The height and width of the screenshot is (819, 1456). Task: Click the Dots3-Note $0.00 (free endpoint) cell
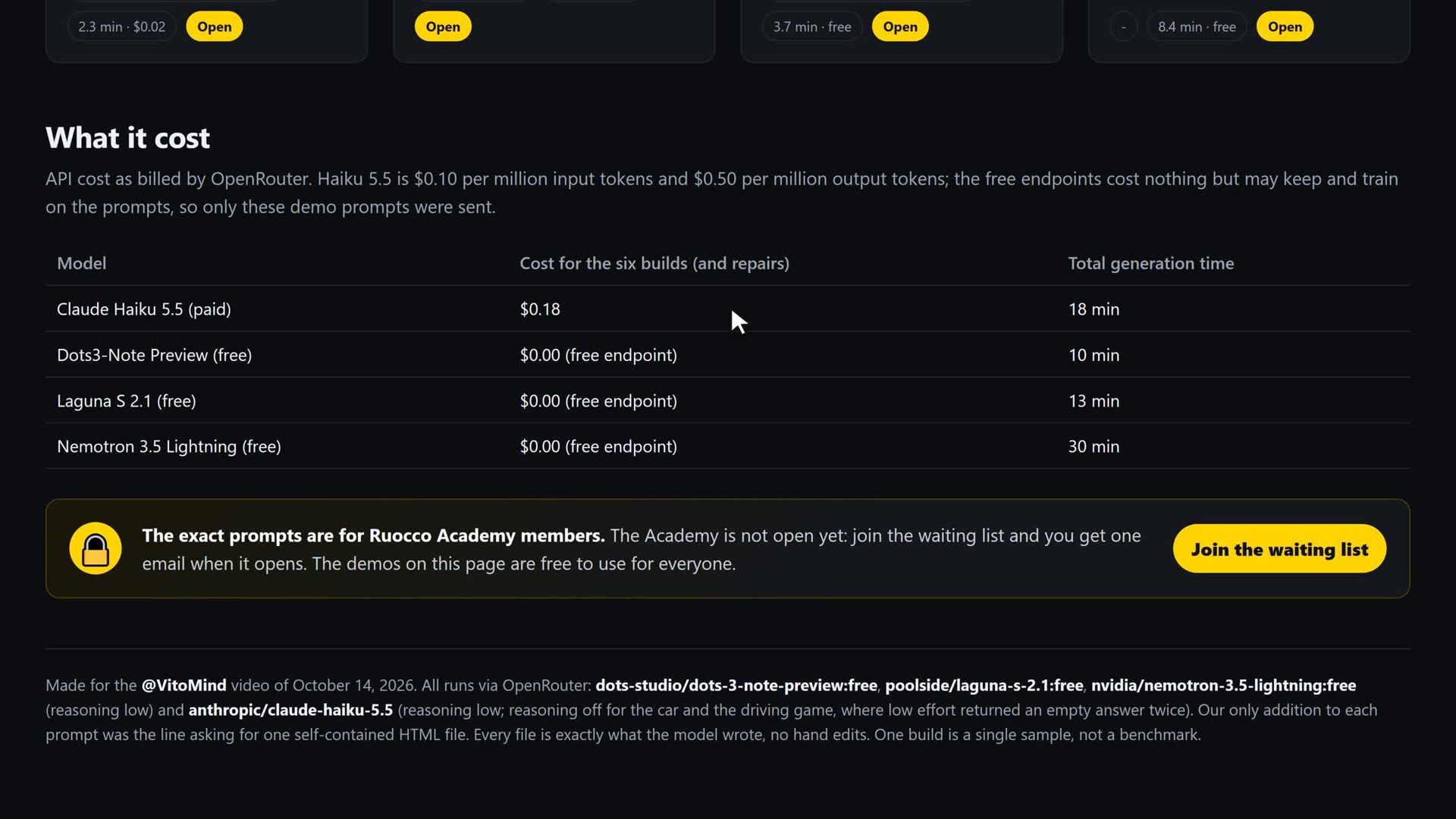tap(598, 355)
